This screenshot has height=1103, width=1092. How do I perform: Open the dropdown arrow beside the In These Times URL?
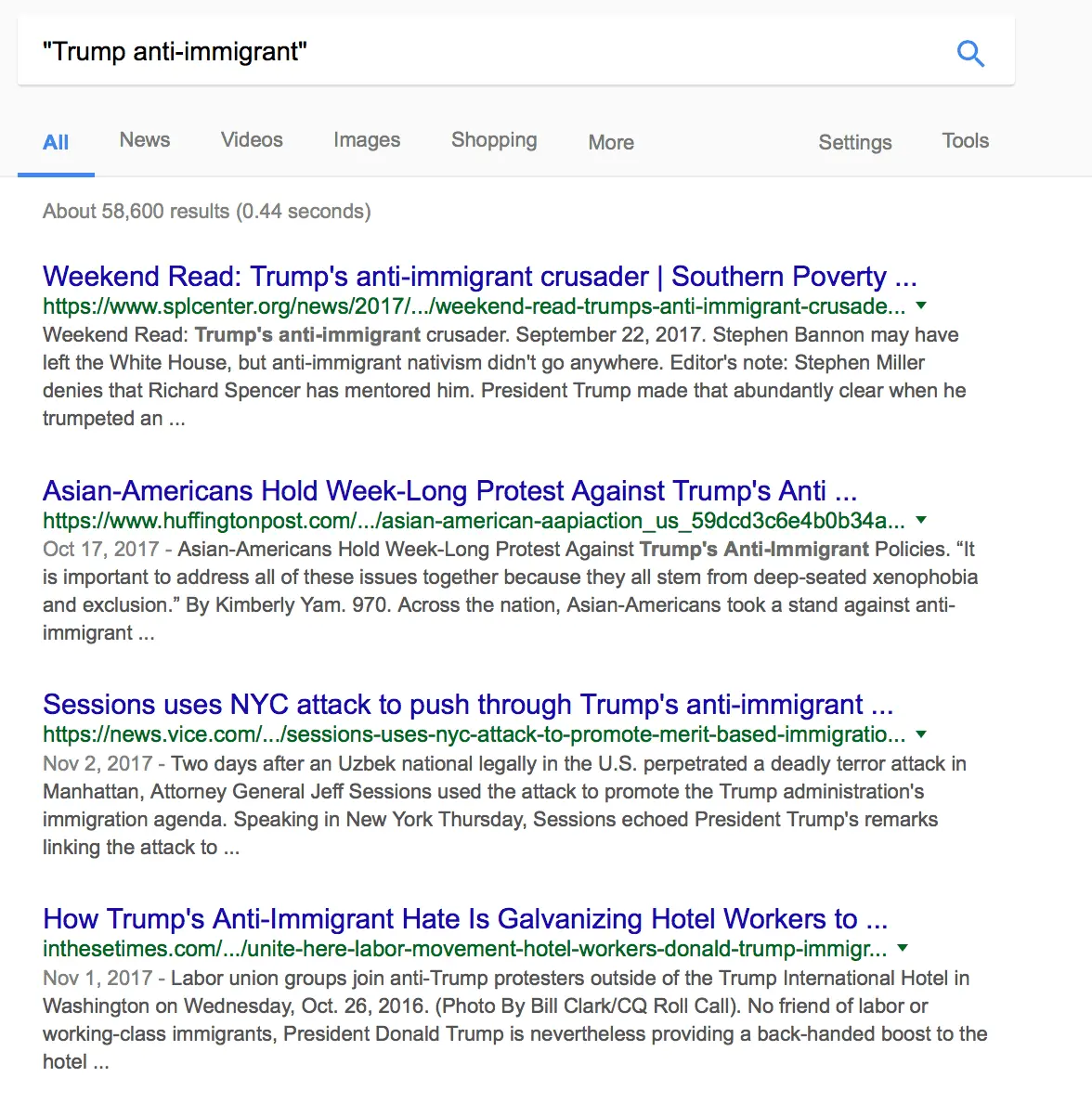[902, 949]
